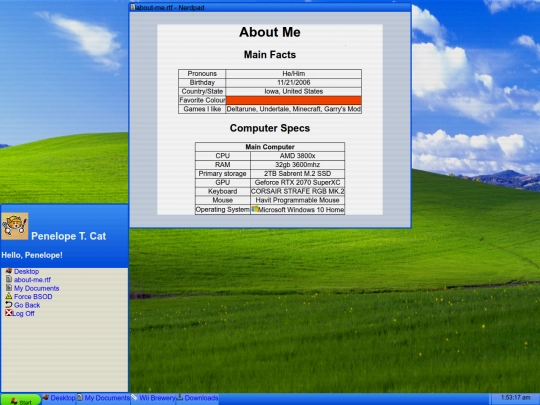Click the Penelope T. Cat avatar picture
The width and height of the screenshot is (540, 405).
[15, 226]
